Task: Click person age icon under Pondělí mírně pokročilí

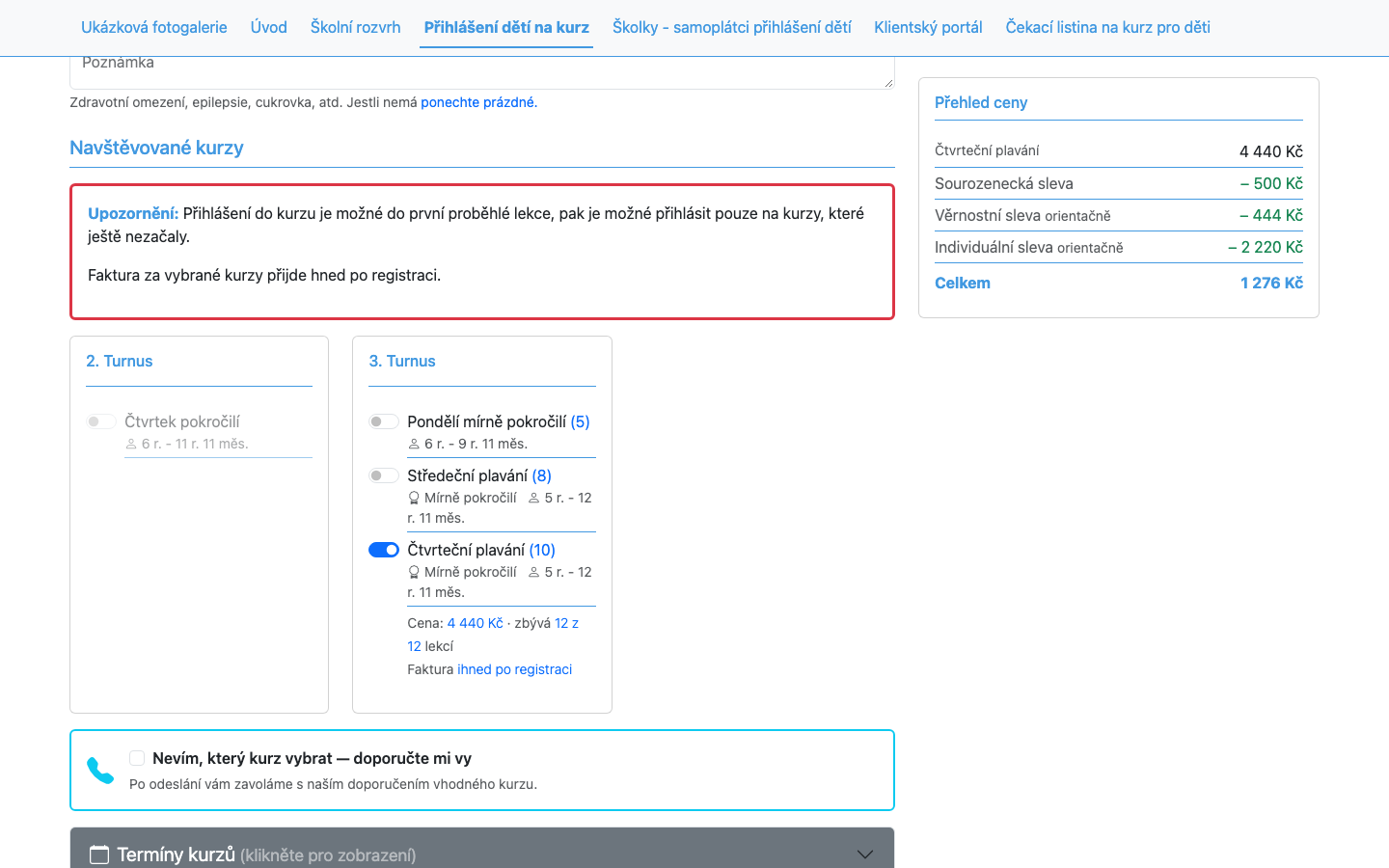Action: pos(414,445)
